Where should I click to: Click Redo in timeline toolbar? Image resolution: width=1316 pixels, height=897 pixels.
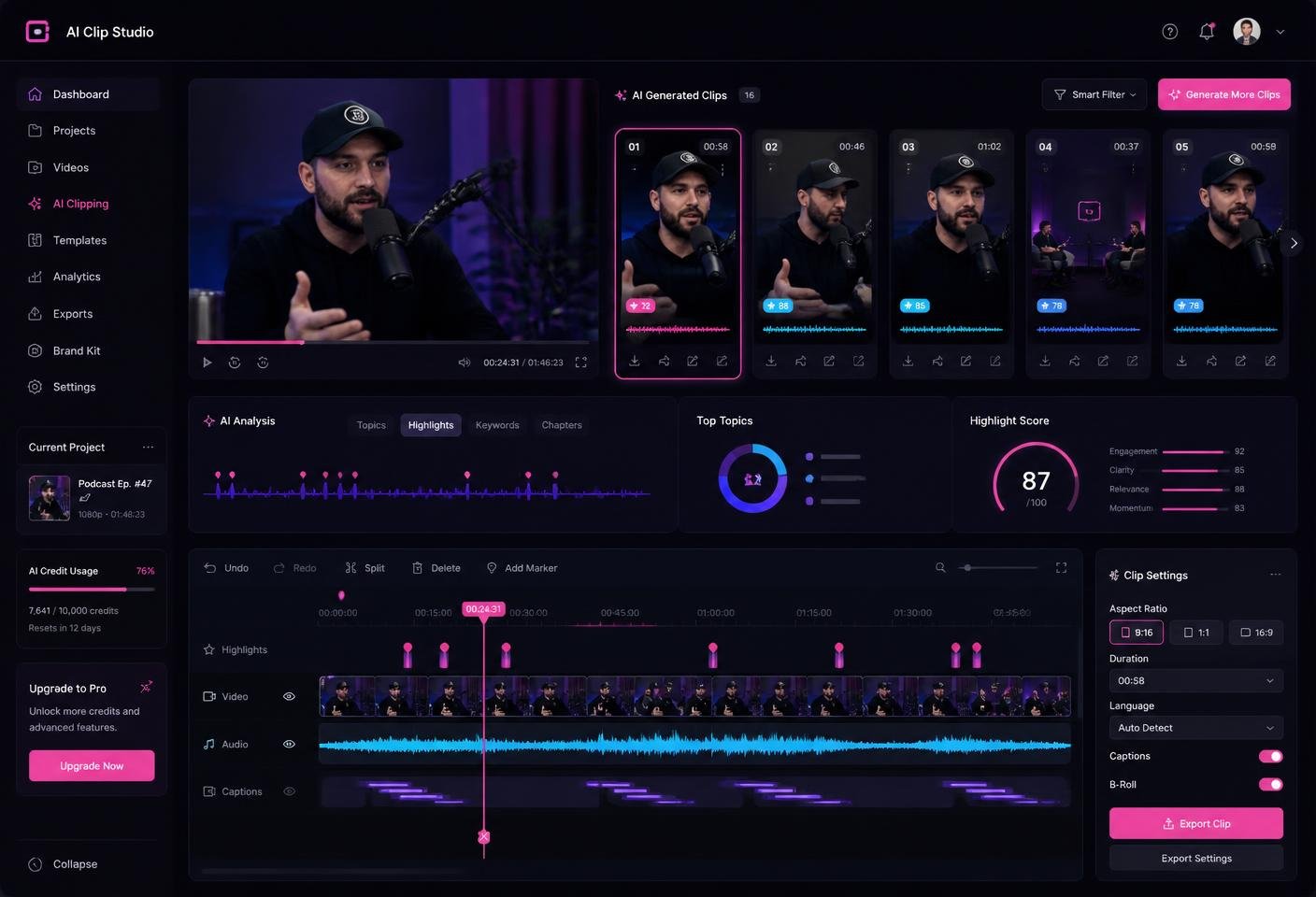click(294, 568)
